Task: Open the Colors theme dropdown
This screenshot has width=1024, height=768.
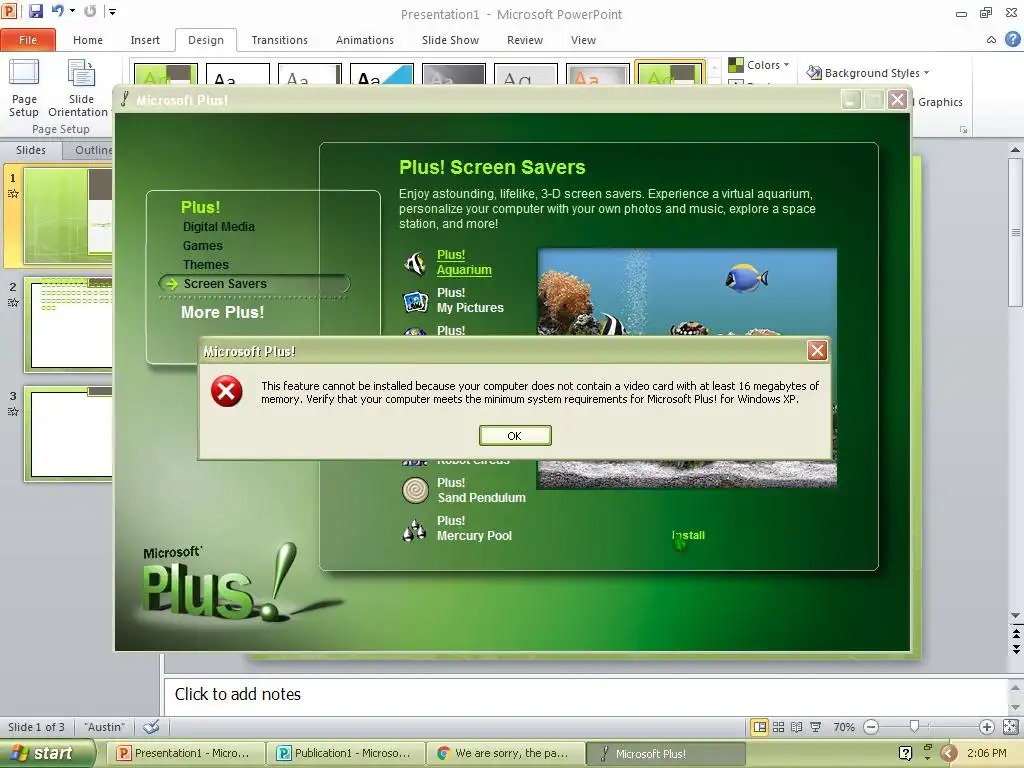Action: pos(759,65)
